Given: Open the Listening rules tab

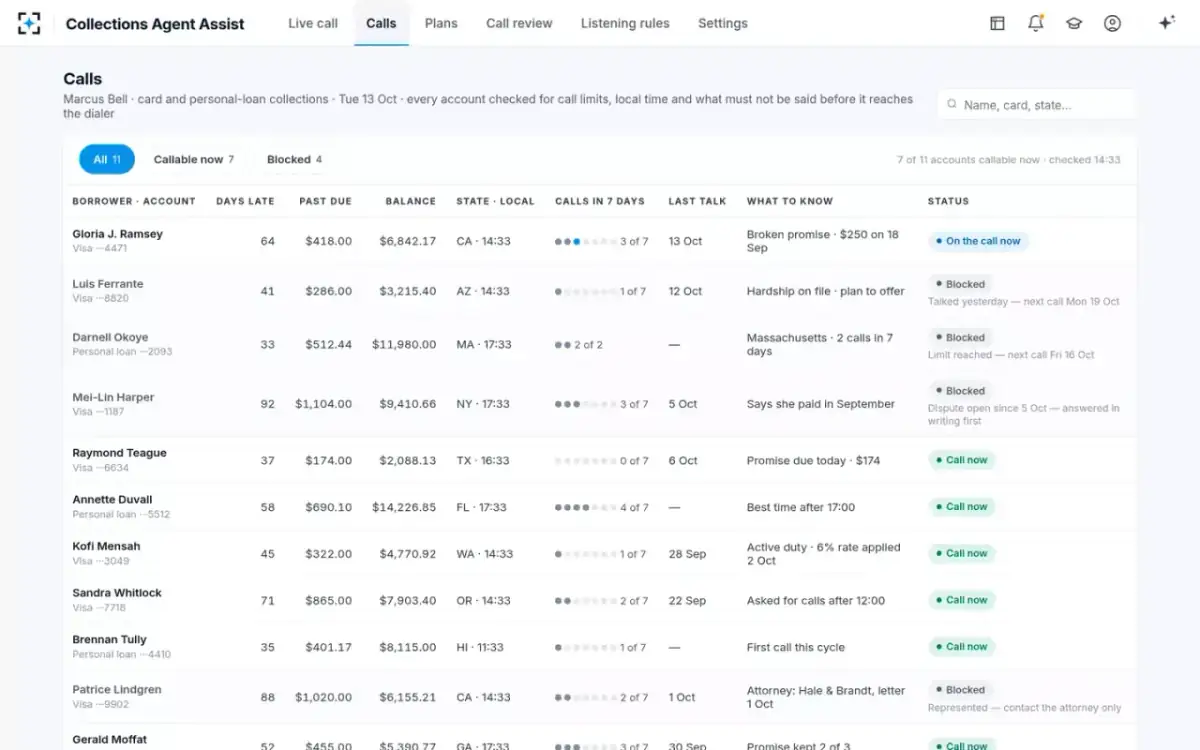Looking at the screenshot, I should pos(625,23).
